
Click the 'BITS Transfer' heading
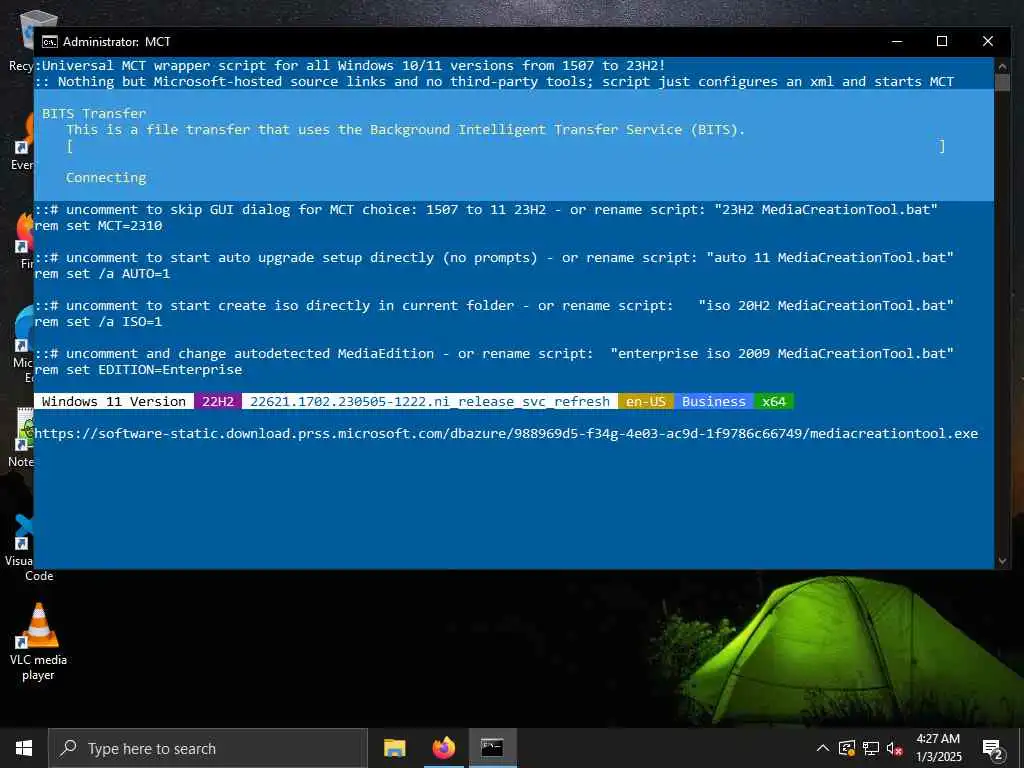[94, 114]
